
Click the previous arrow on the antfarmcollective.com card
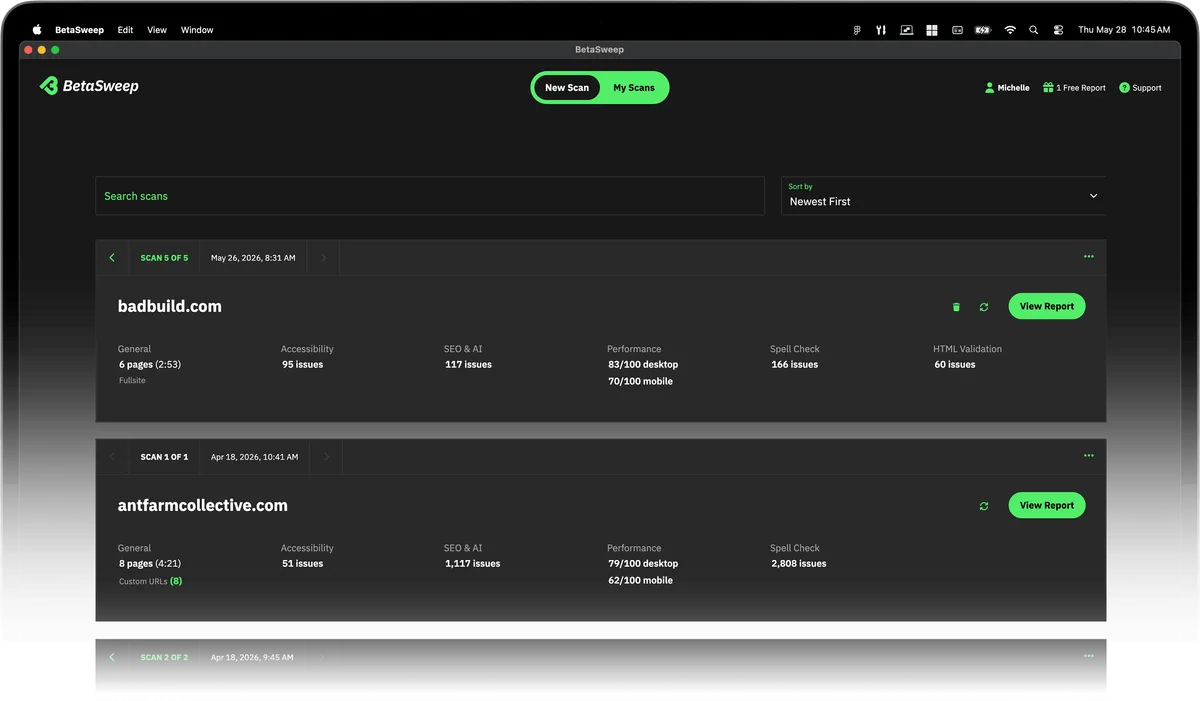click(112, 457)
